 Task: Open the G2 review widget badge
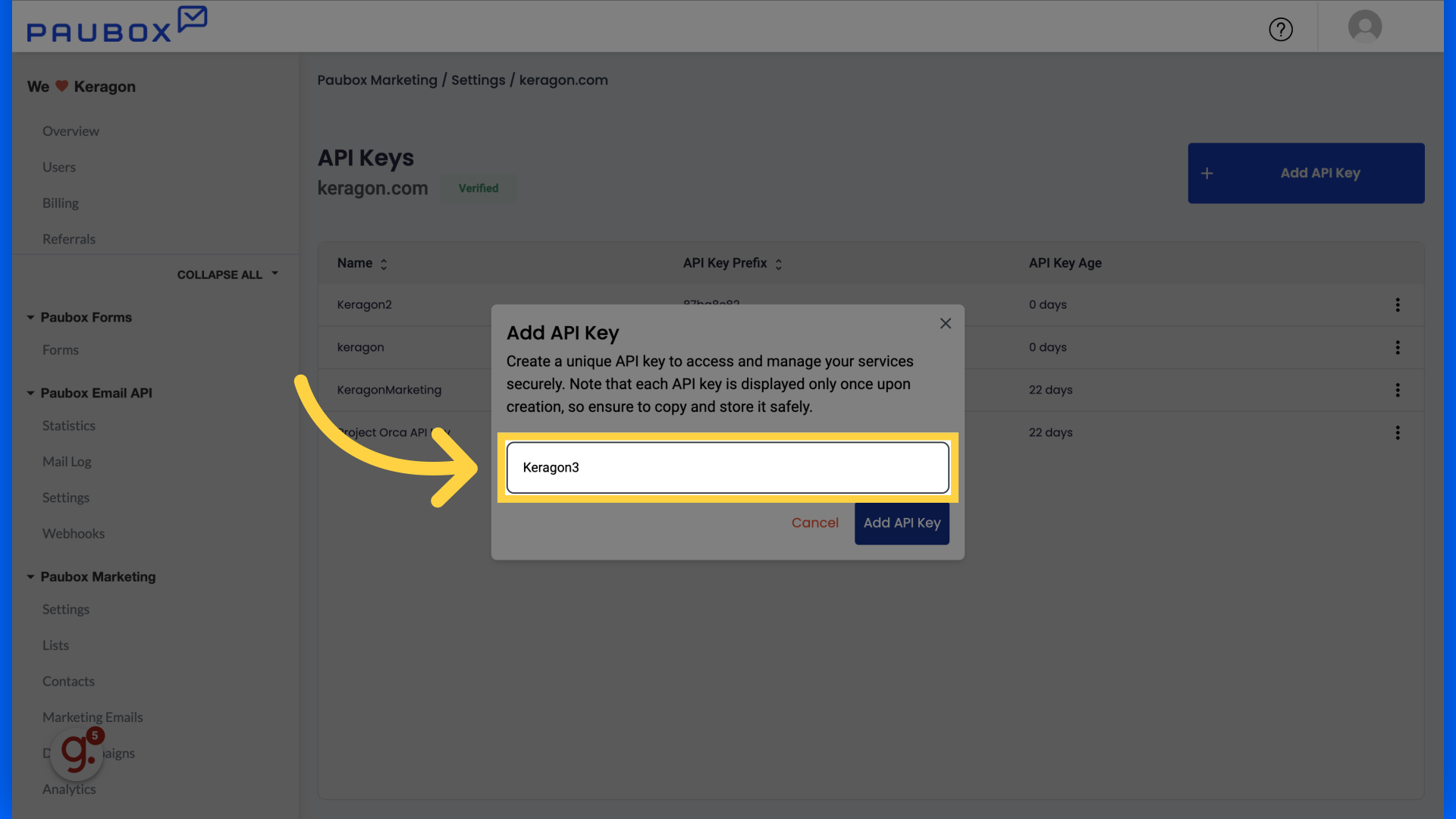pyautogui.click(x=77, y=753)
